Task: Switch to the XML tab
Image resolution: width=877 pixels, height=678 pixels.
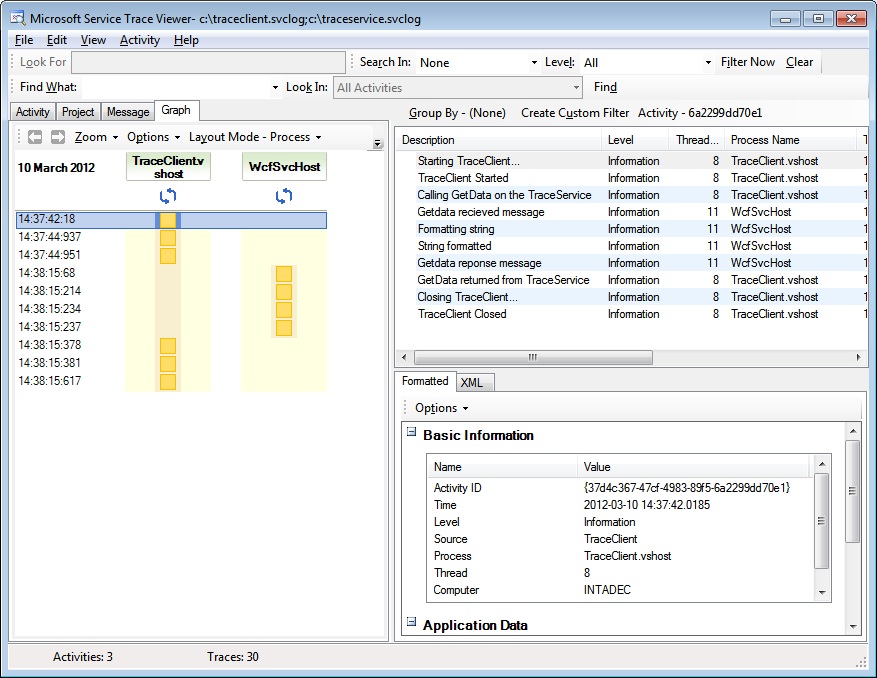Action: pyautogui.click(x=475, y=383)
